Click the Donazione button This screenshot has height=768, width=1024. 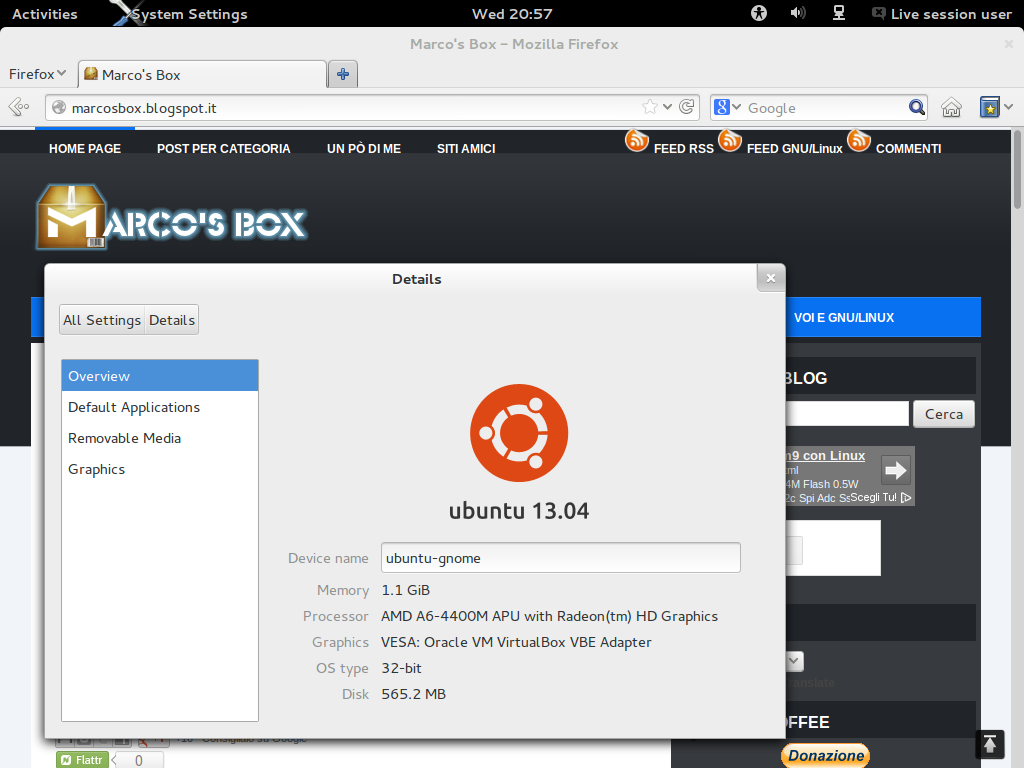pyautogui.click(x=825, y=756)
